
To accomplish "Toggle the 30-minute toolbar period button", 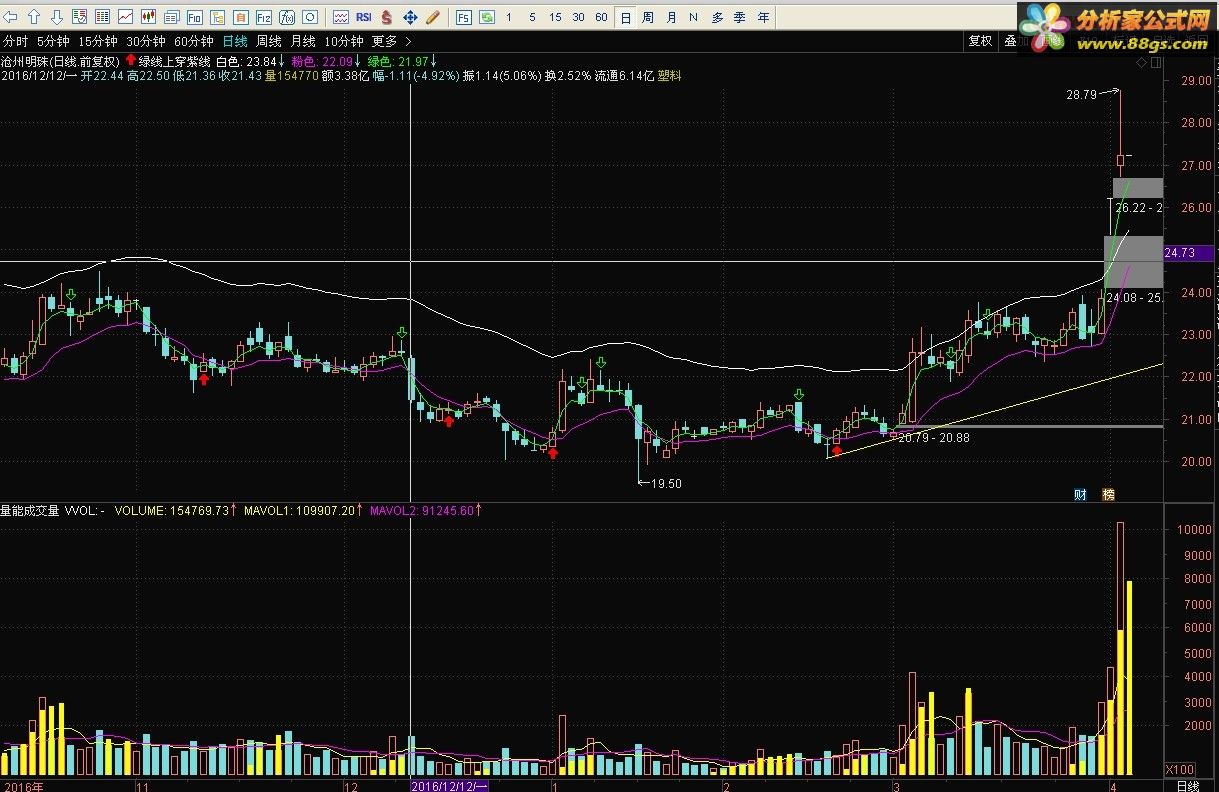I will [578, 17].
